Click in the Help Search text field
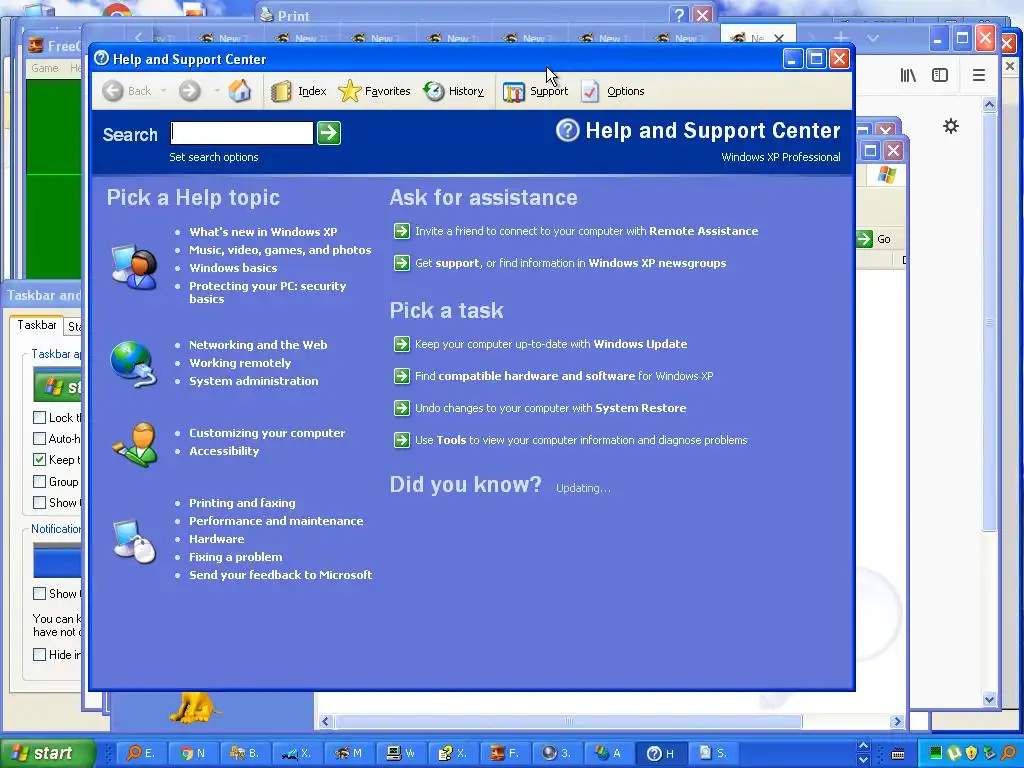 pos(242,133)
